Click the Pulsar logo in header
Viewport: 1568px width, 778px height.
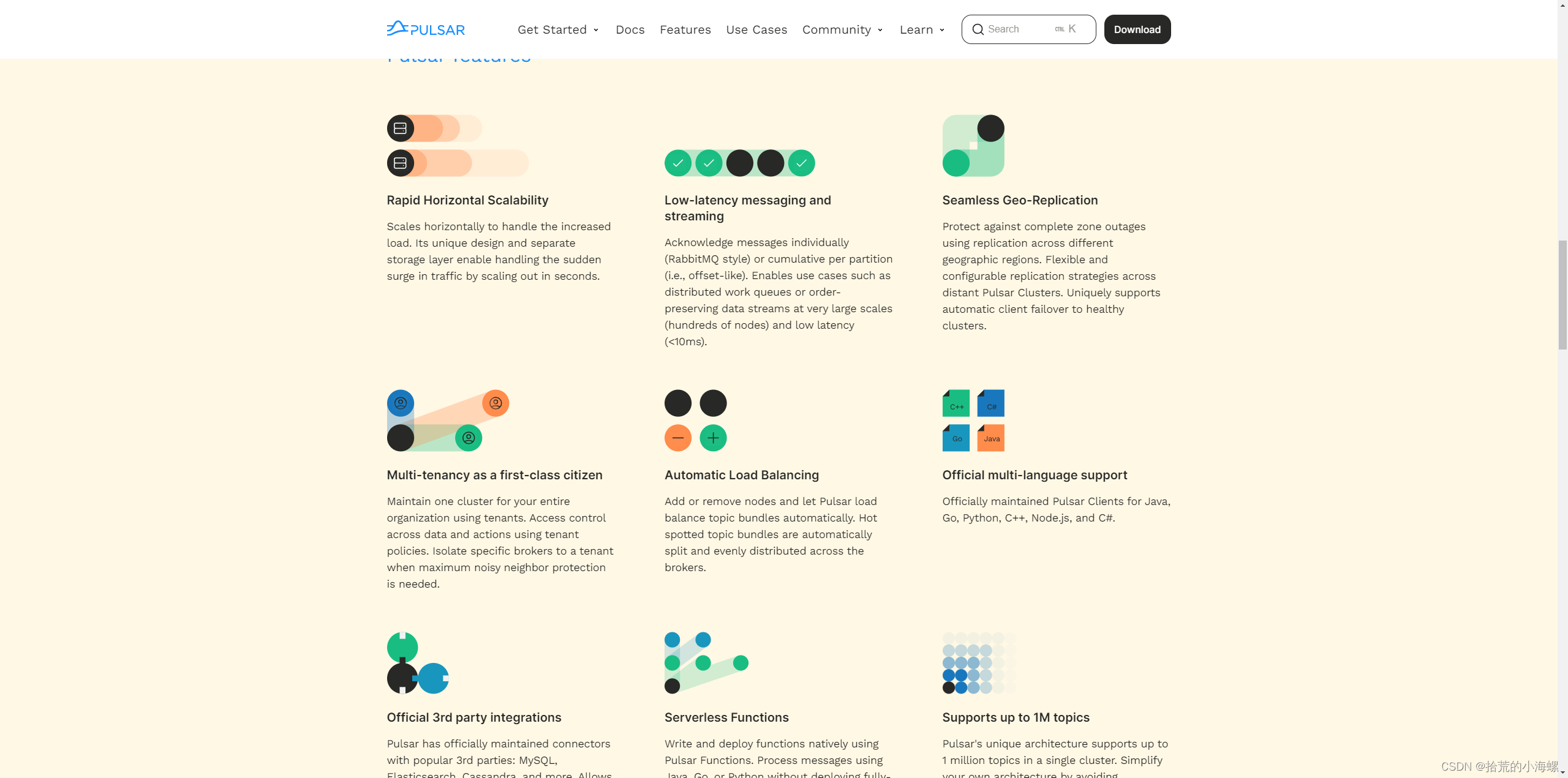click(426, 29)
